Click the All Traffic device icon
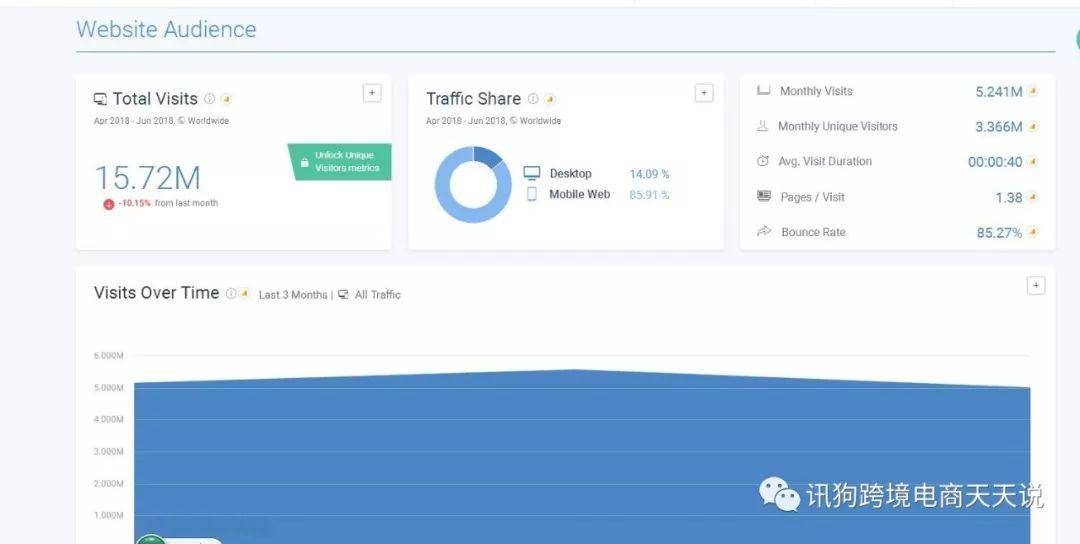Screen dimensions: 1080x544 click(x=343, y=295)
